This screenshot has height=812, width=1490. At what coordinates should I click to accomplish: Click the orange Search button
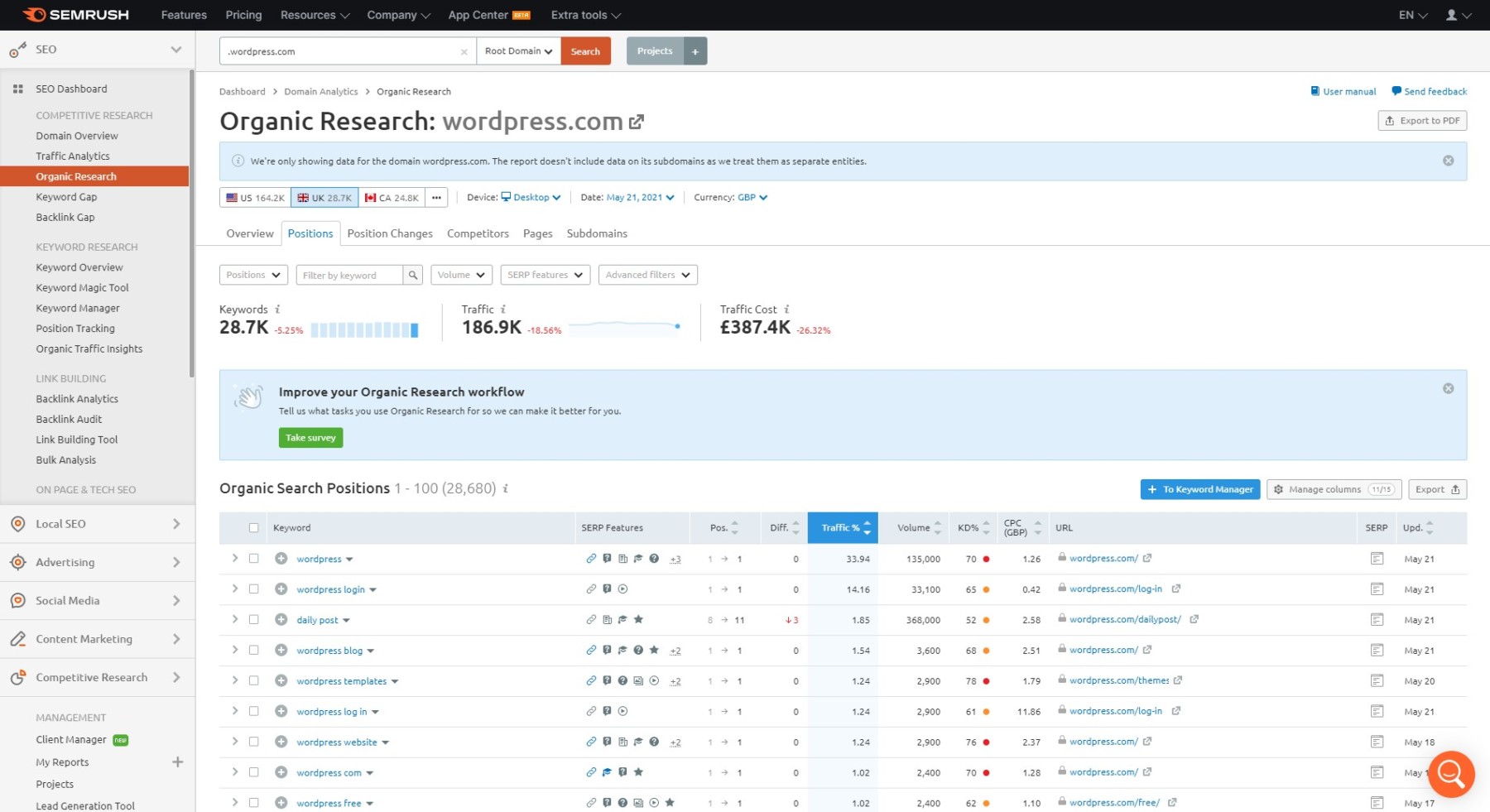click(x=585, y=51)
